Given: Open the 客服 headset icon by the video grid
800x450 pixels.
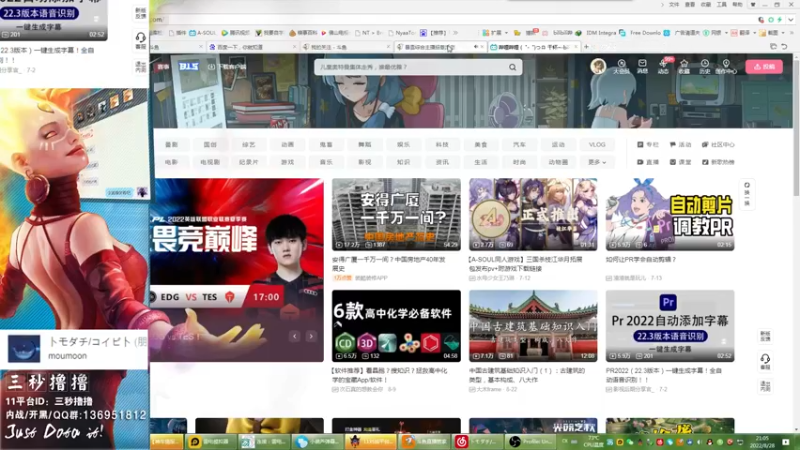Looking at the screenshot, I should pyautogui.click(x=765, y=362).
